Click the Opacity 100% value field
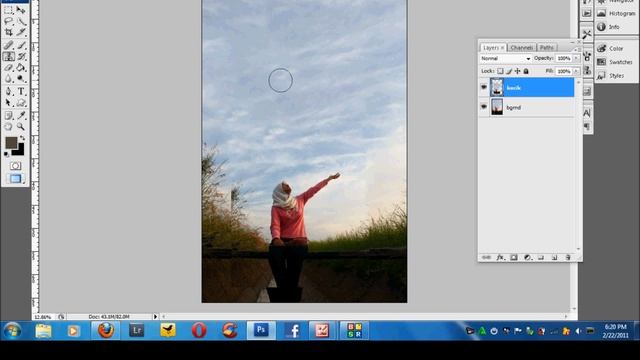640x360 pixels. pyautogui.click(x=564, y=58)
